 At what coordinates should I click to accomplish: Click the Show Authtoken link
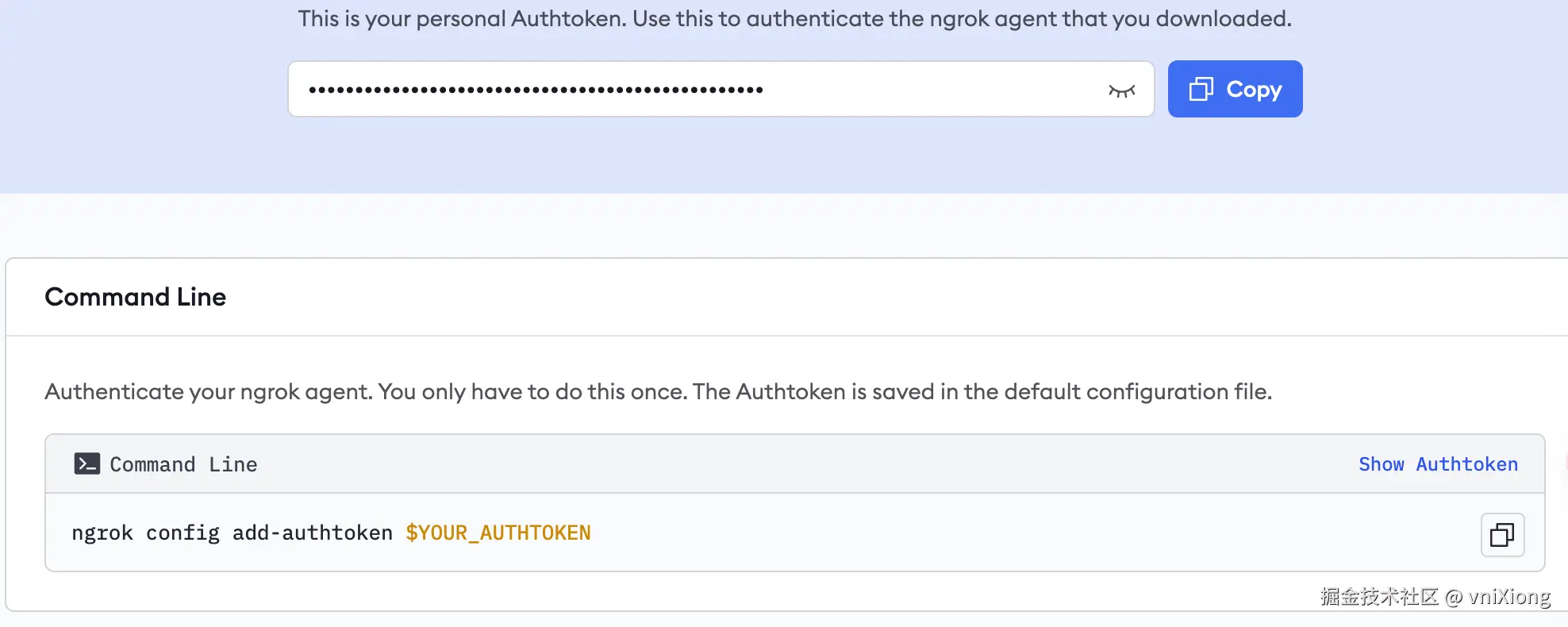pyautogui.click(x=1437, y=464)
